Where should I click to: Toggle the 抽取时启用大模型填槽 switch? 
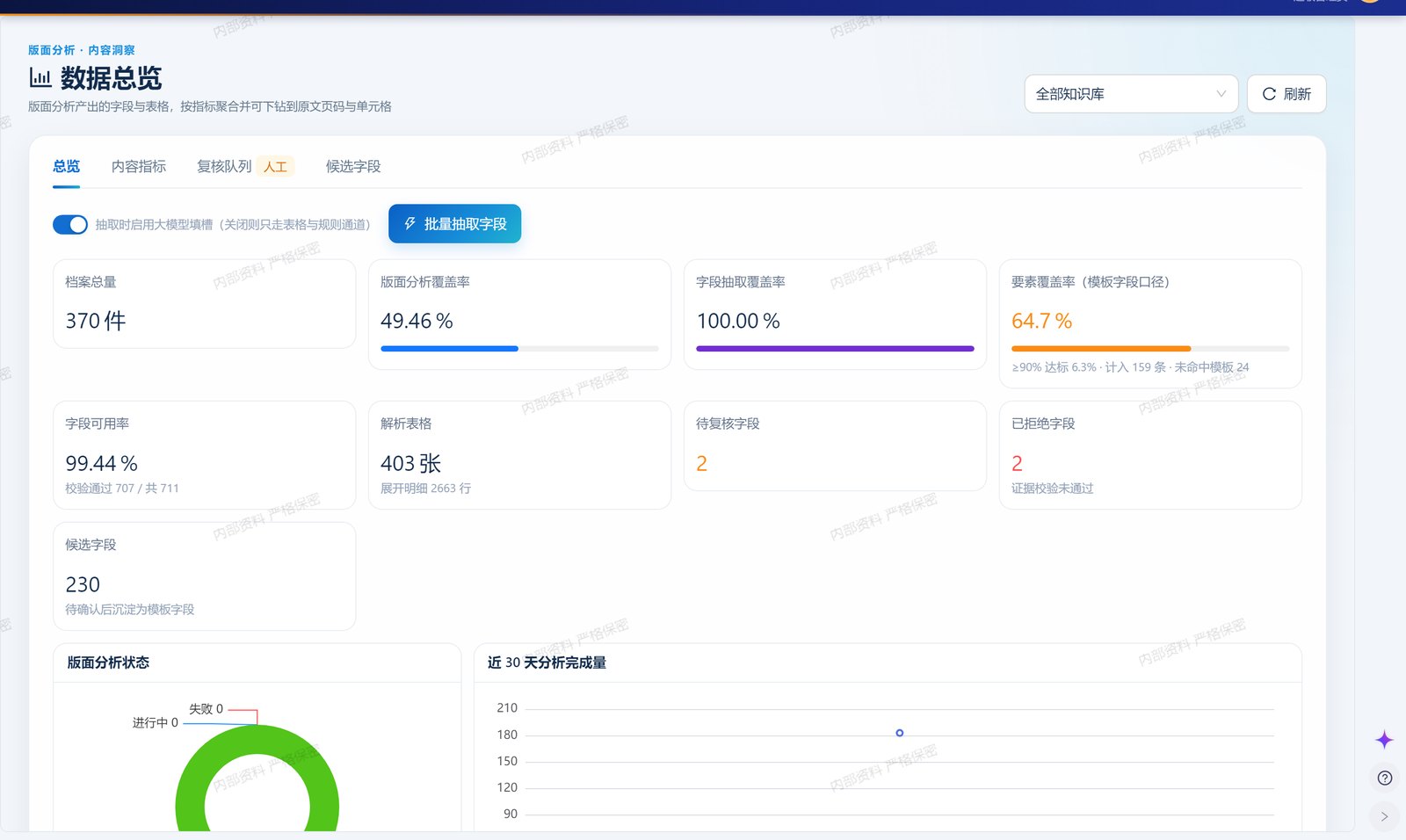[70, 225]
